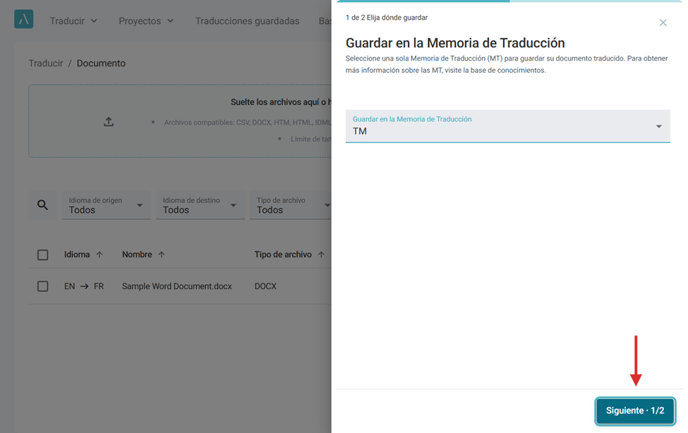Click the upload arrow icon in the drop zone

click(109, 122)
